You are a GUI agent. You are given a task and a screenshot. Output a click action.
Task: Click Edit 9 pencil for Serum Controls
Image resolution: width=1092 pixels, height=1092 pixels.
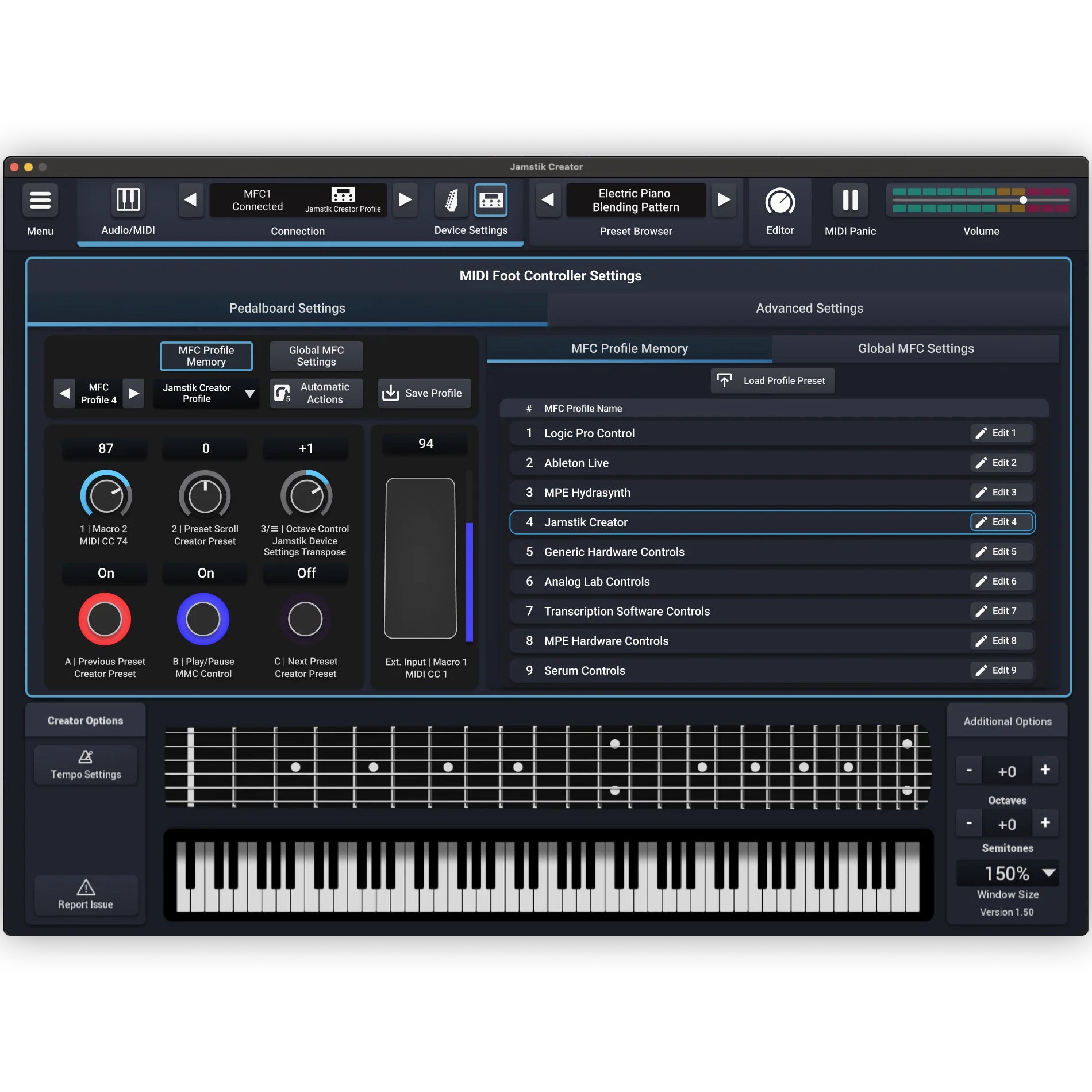coord(1002,671)
